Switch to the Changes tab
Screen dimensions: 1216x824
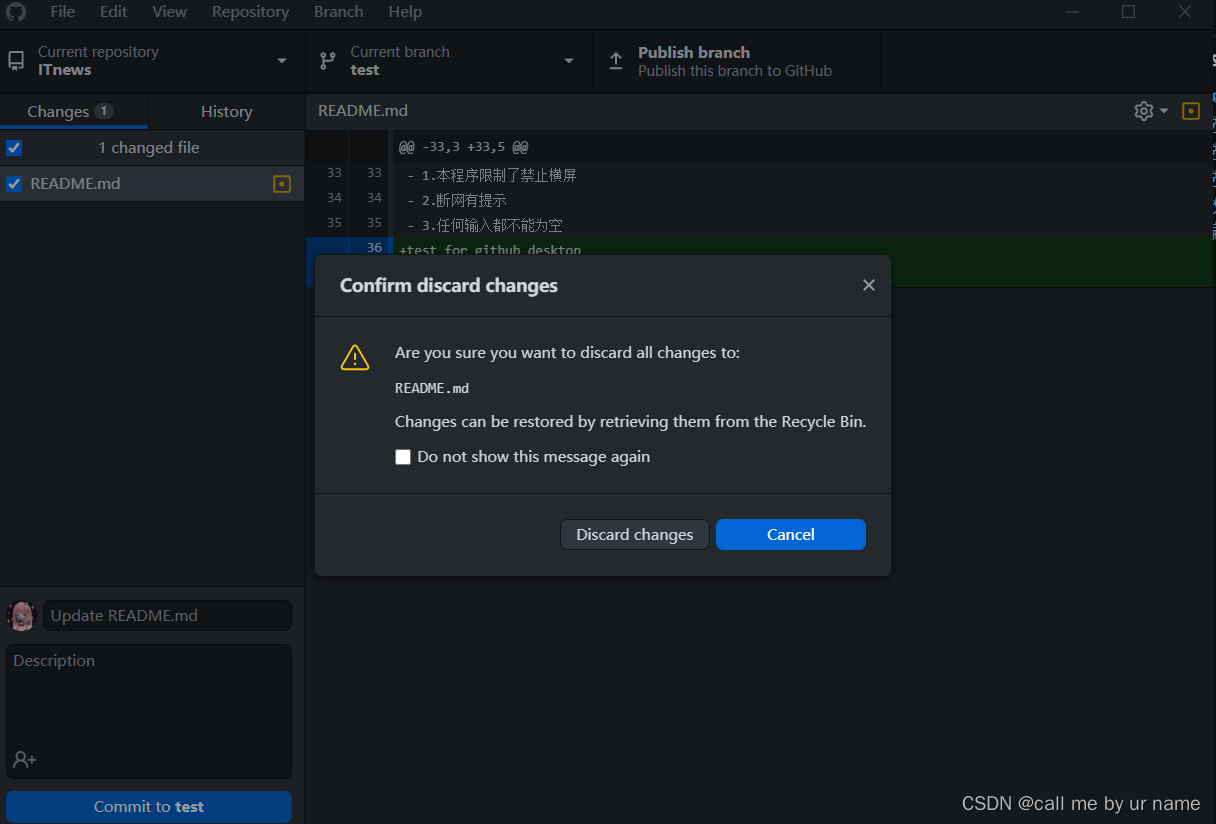pos(74,112)
